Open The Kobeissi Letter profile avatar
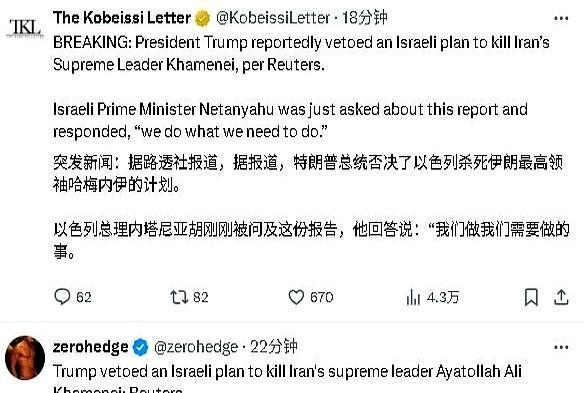The width and height of the screenshot is (584, 393). tap(25, 28)
